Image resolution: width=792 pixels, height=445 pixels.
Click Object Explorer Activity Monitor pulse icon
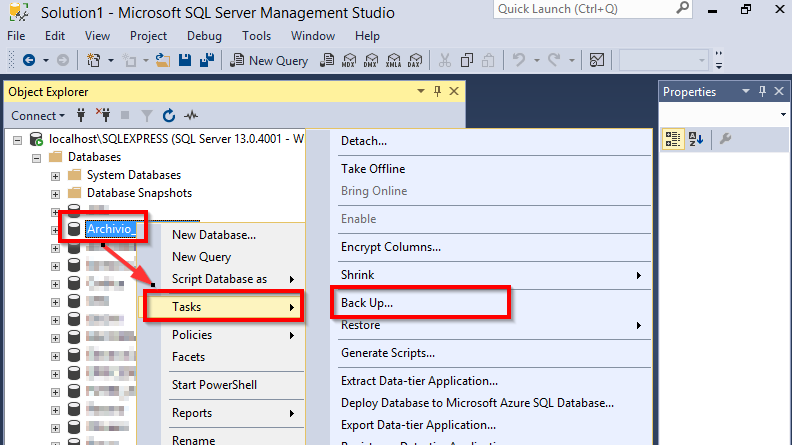191,116
